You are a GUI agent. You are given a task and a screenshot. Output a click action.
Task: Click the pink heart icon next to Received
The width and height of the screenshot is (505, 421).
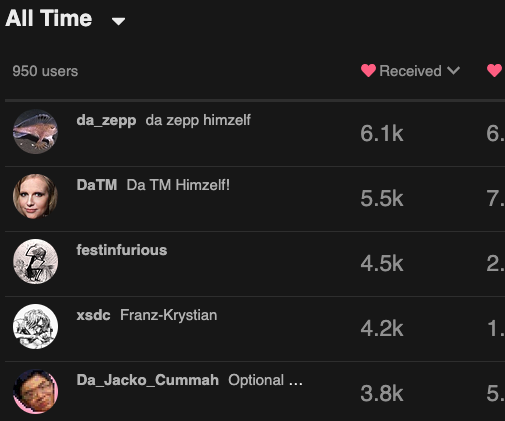point(368,71)
